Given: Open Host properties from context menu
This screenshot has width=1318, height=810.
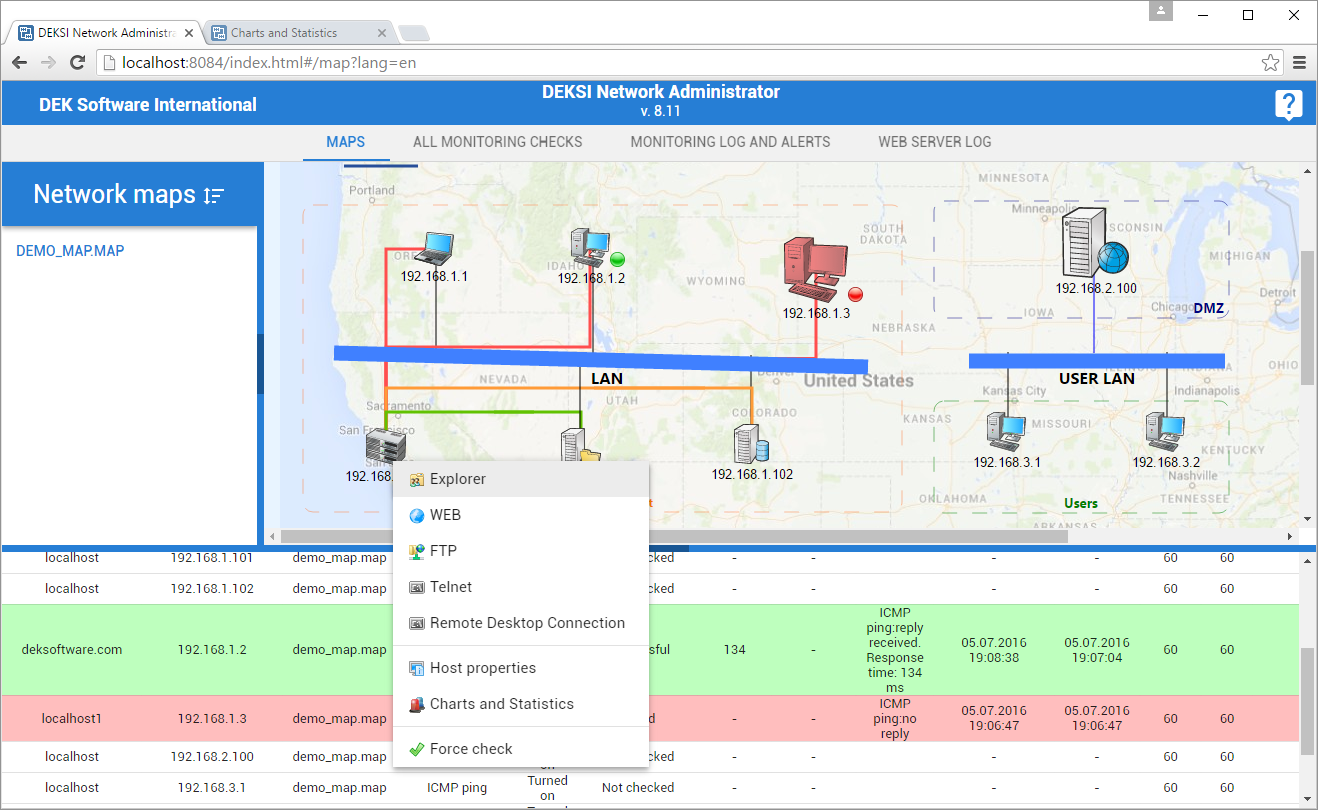Looking at the screenshot, I should click(483, 668).
